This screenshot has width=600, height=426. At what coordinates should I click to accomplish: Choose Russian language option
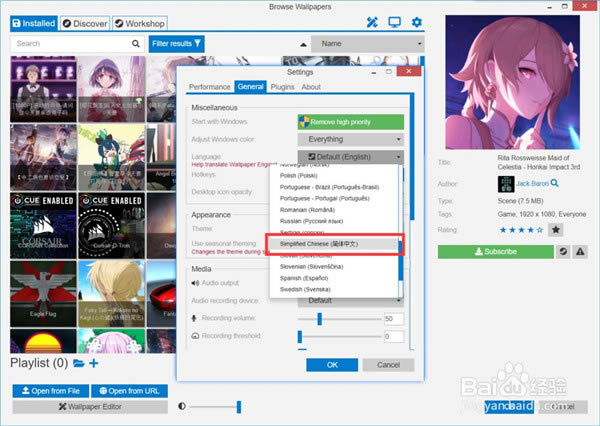[334, 221]
